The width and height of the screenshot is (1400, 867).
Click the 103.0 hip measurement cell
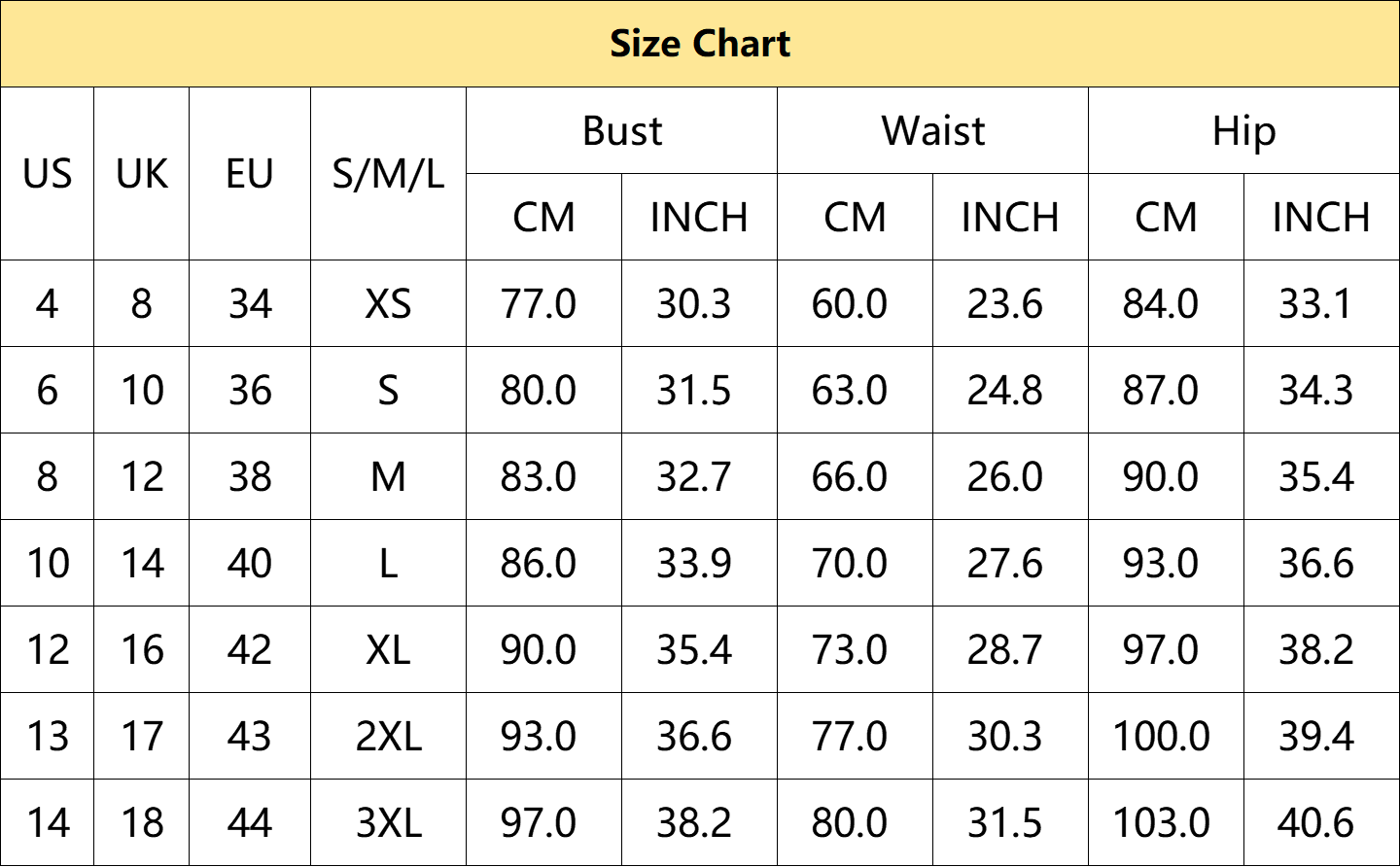(1161, 823)
